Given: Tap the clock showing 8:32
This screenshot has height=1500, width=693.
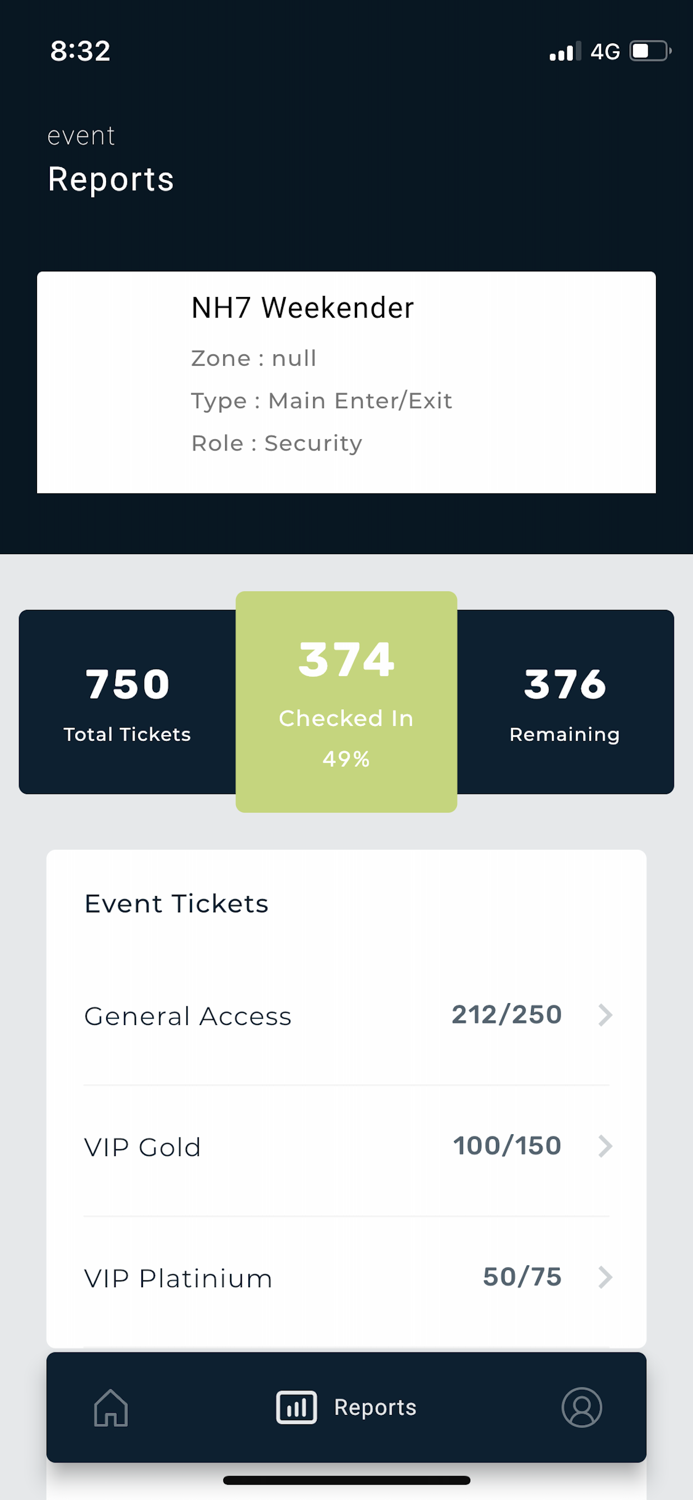Looking at the screenshot, I should point(80,50).
